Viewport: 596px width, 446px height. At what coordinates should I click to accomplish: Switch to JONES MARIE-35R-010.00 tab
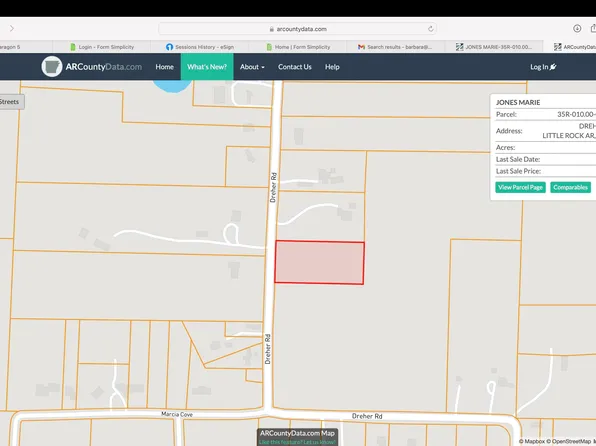494,47
